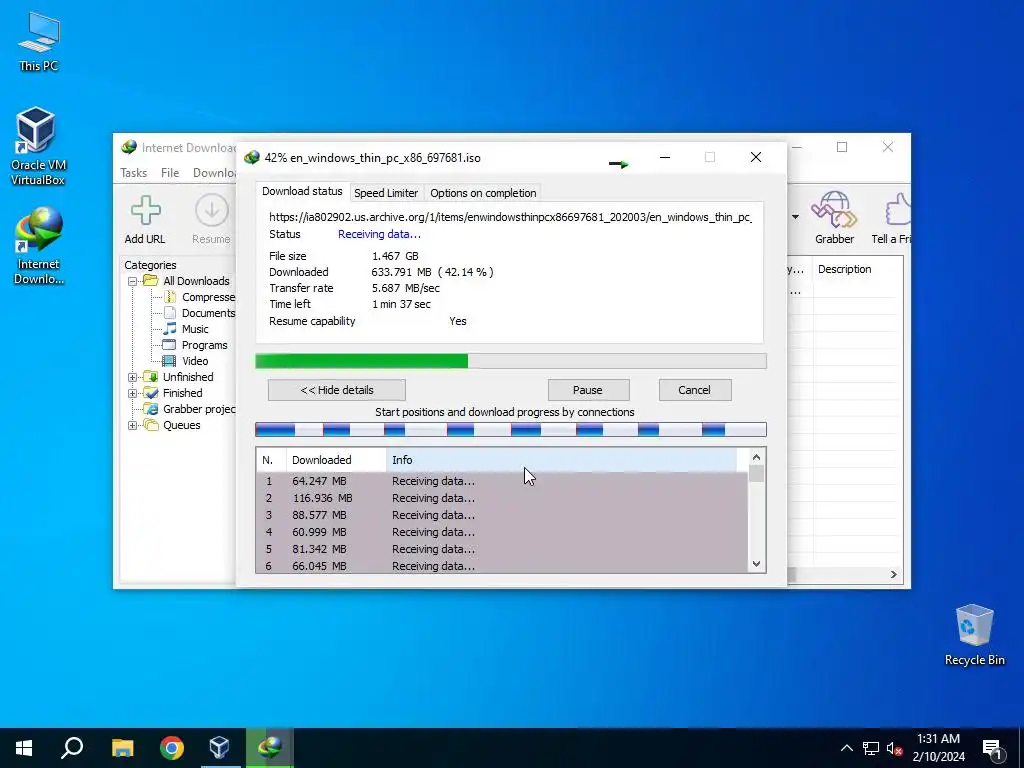
Task: Click the Receiving data status text
Action: point(379,234)
